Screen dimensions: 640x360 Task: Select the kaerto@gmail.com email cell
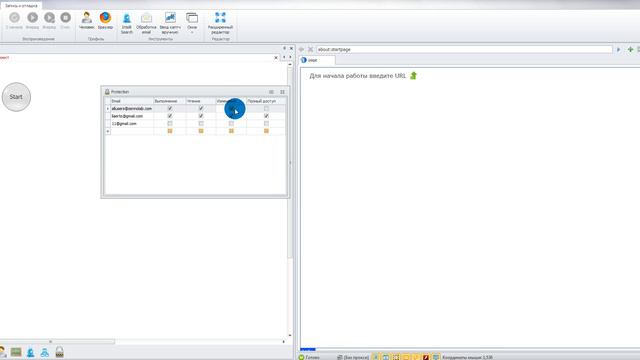[x=132, y=116]
